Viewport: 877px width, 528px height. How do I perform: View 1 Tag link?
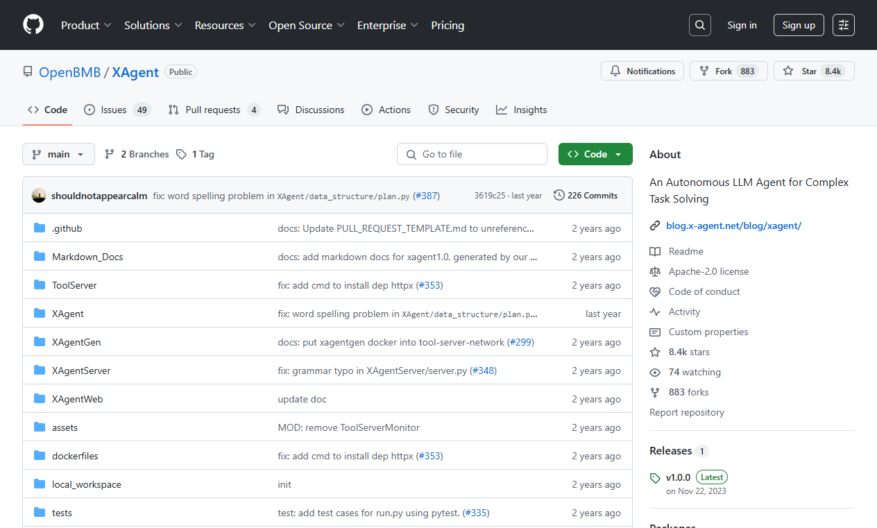tap(195, 154)
